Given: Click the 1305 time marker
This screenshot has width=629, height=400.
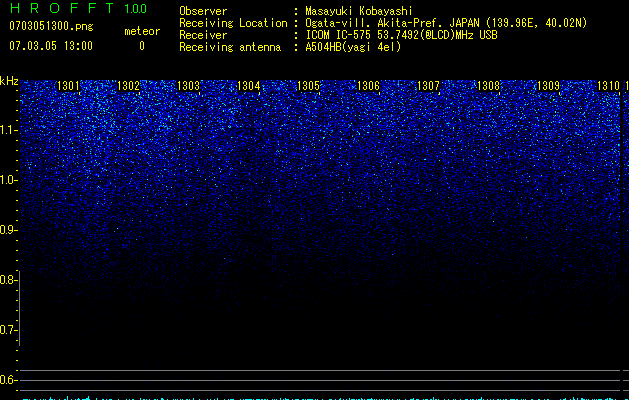Looking at the screenshot, I should [308, 86].
